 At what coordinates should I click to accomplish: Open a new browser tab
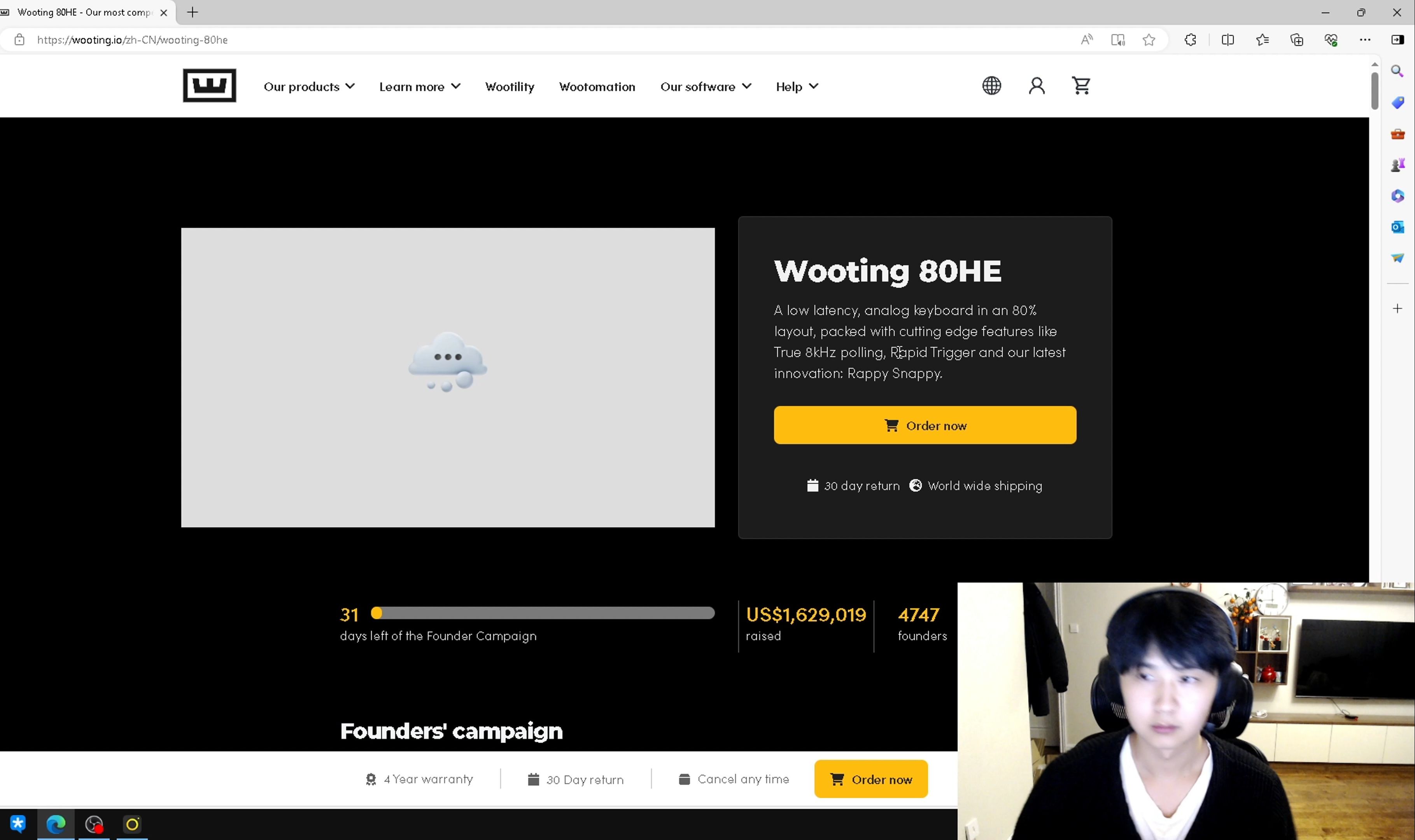coord(193,12)
